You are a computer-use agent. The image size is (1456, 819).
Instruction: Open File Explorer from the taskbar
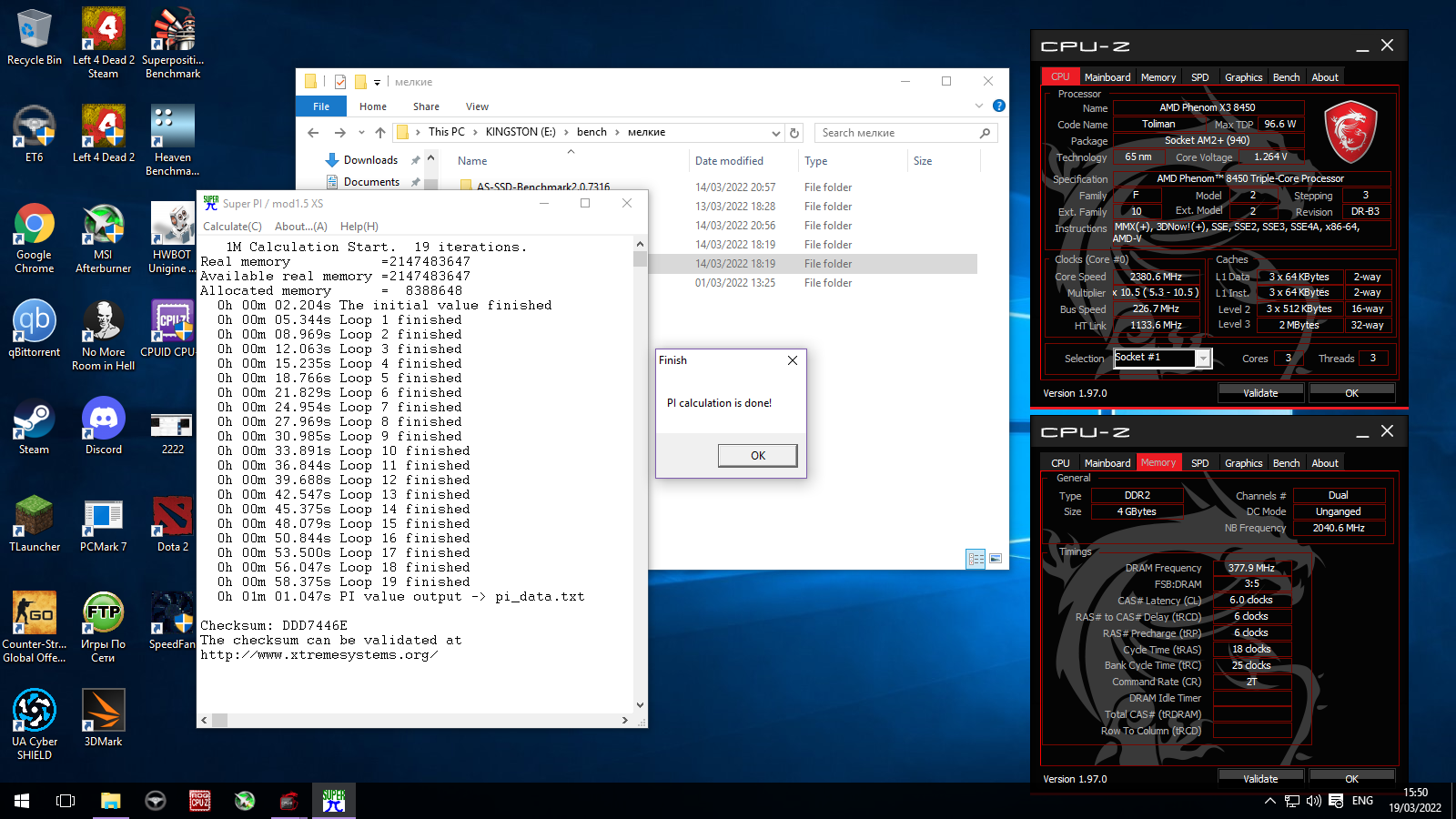111,801
